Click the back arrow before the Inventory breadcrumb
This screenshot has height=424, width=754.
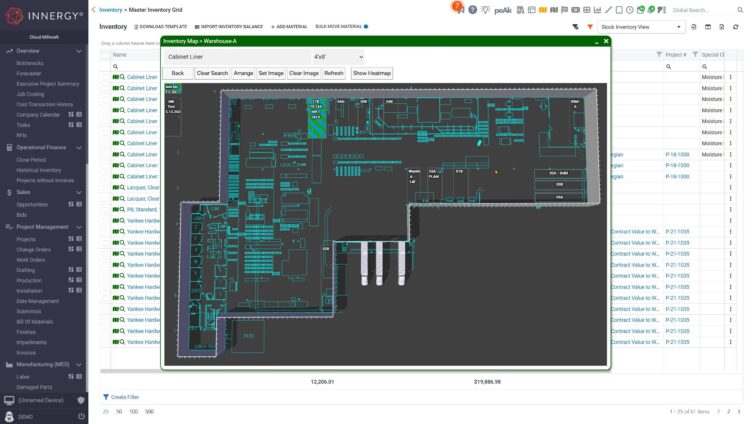pos(93,9)
